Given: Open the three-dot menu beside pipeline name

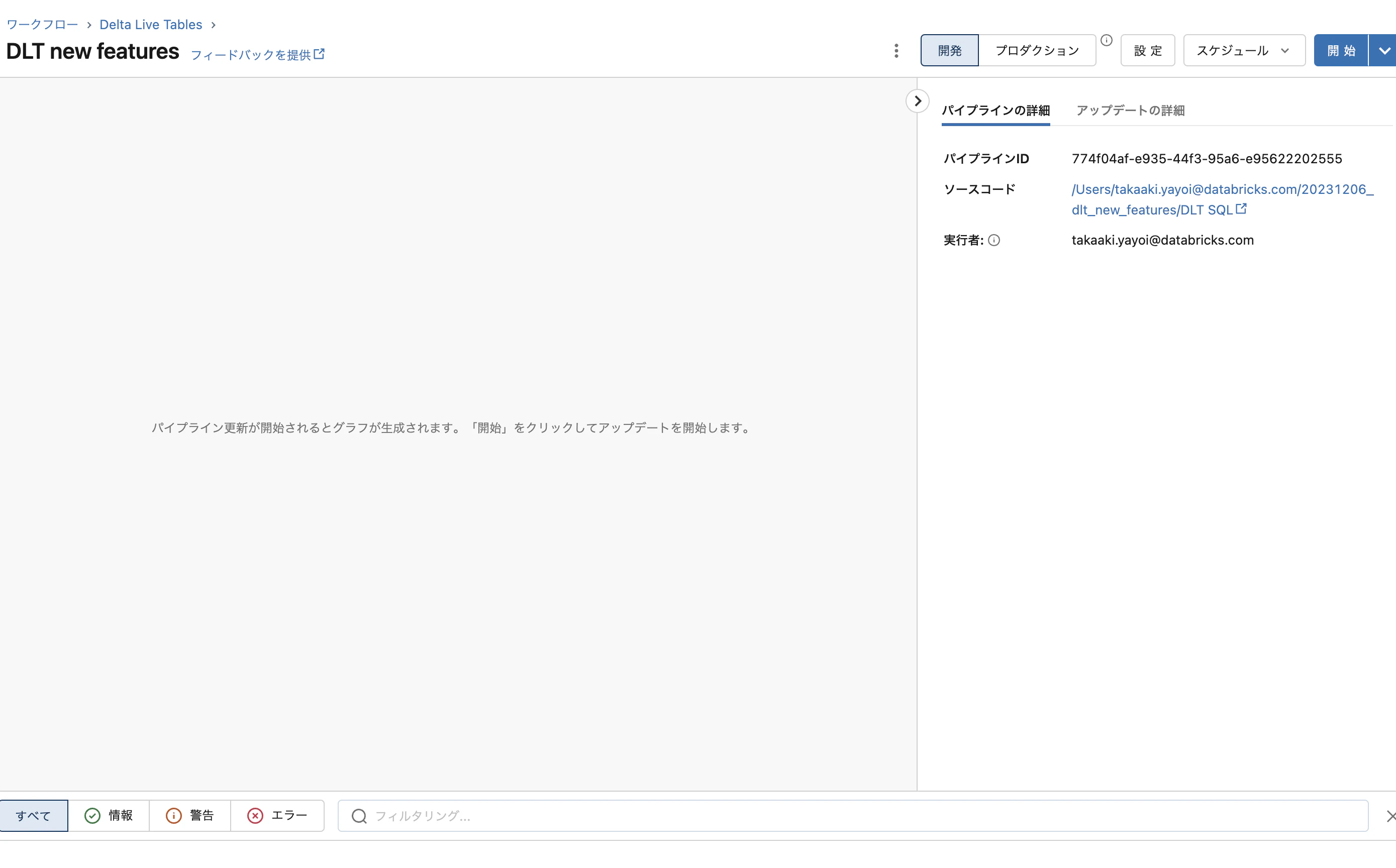Looking at the screenshot, I should (896, 51).
